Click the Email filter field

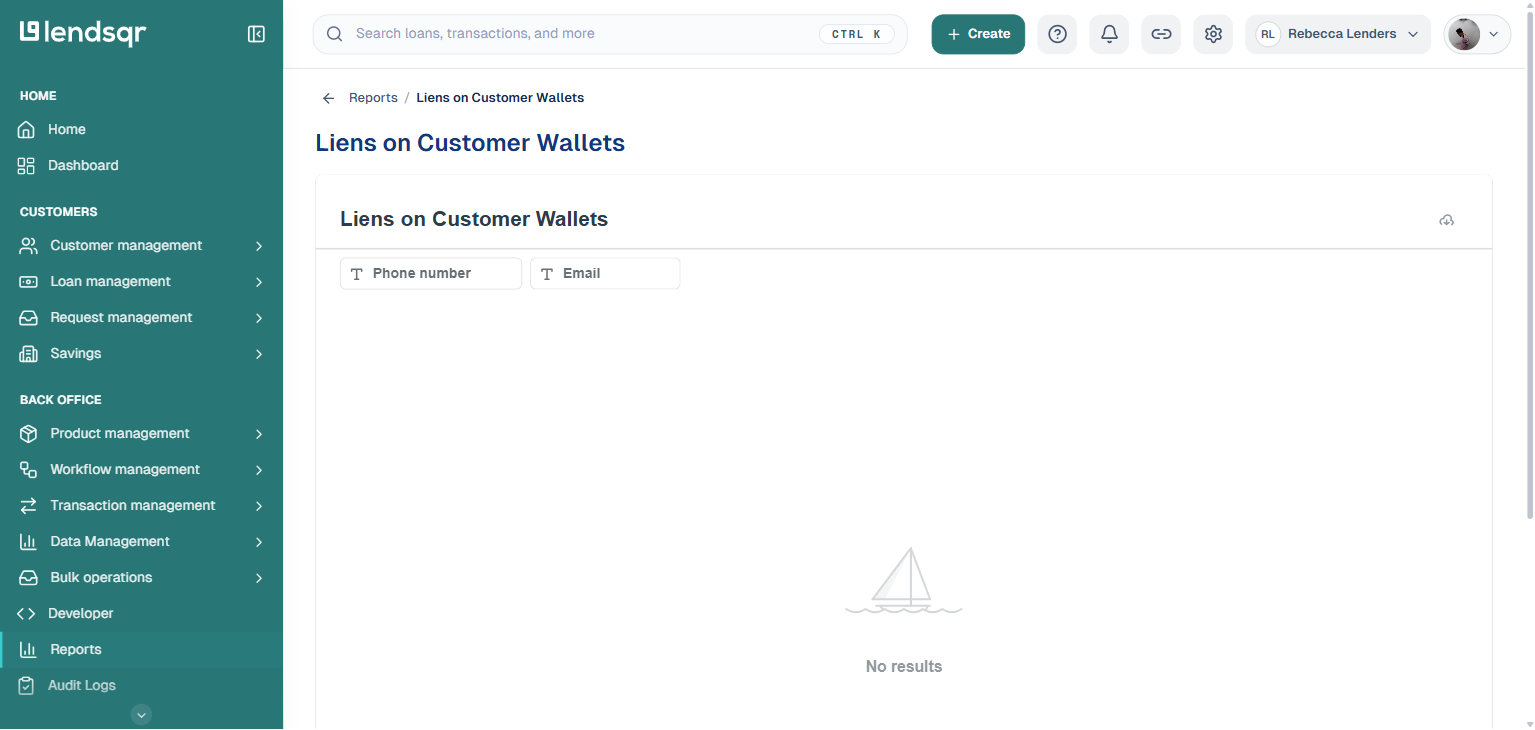tap(605, 274)
